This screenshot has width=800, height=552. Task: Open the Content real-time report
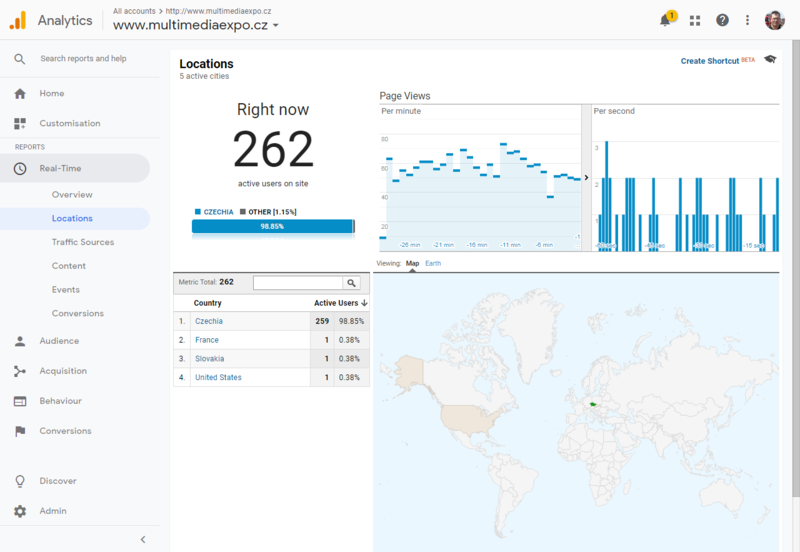[68, 266]
